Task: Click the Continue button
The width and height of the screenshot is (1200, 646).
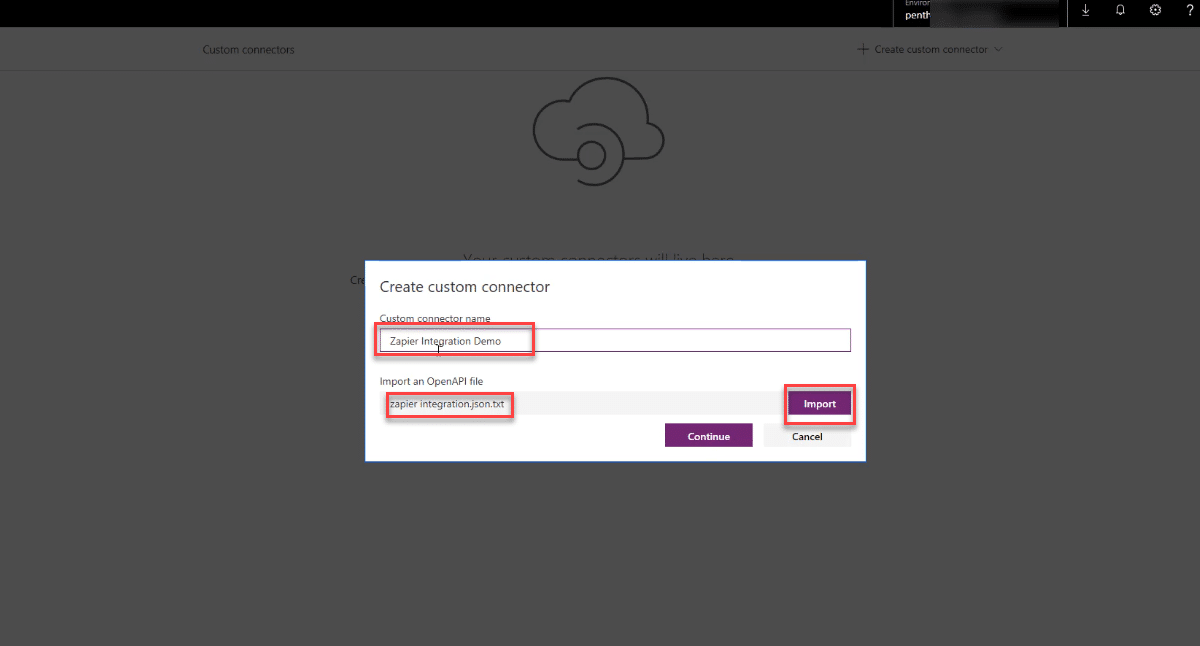Action: pyautogui.click(x=708, y=436)
